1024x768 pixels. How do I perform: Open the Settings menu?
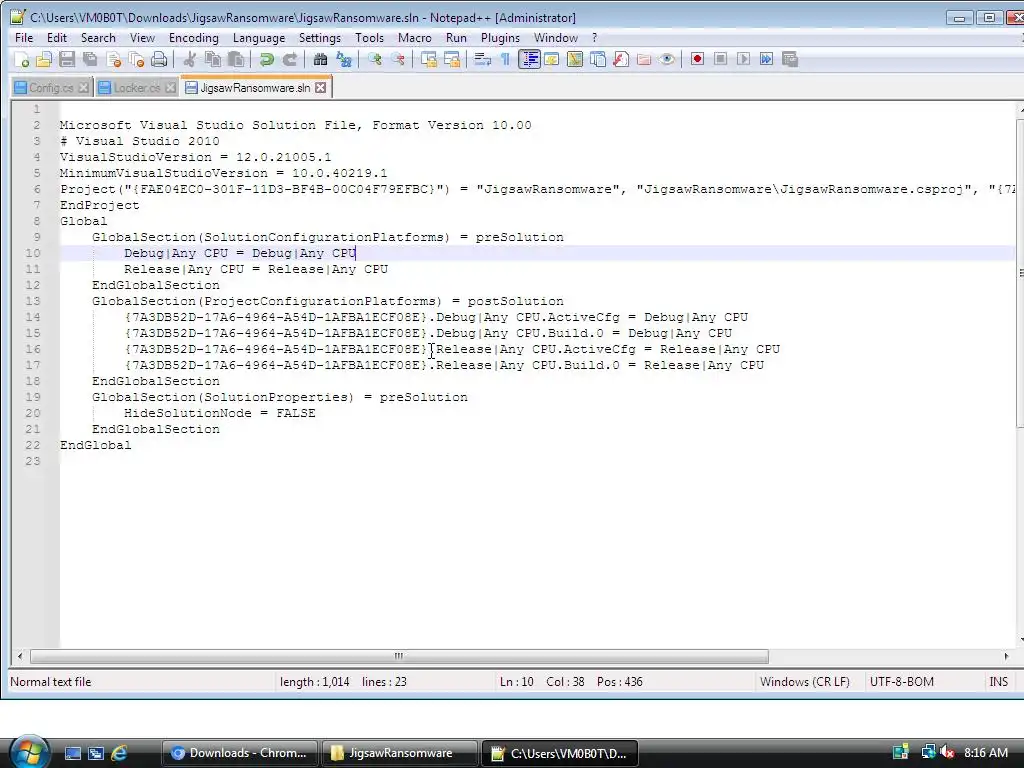pyautogui.click(x=319, y=38)
